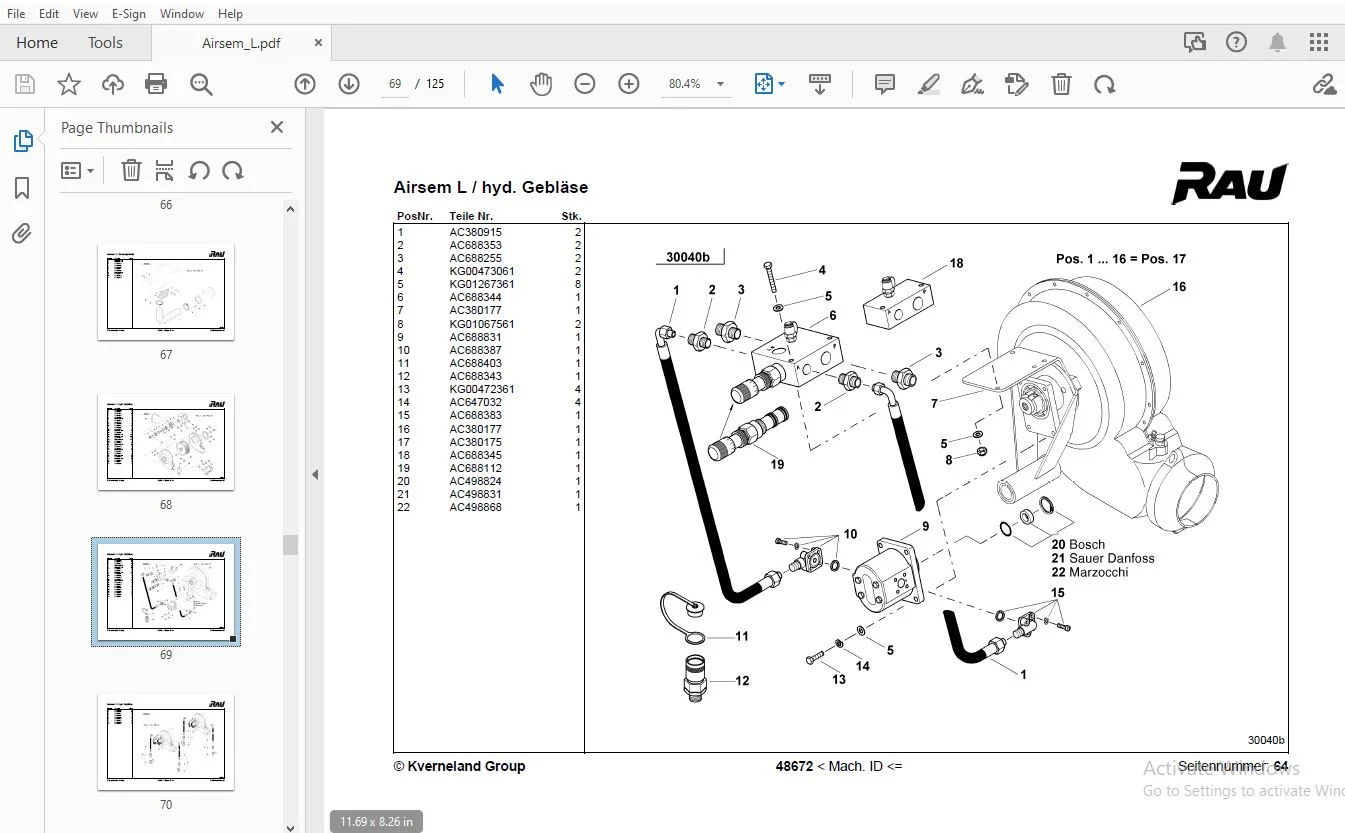Save the file with the floppy disk icon

(x=24, y=84)
